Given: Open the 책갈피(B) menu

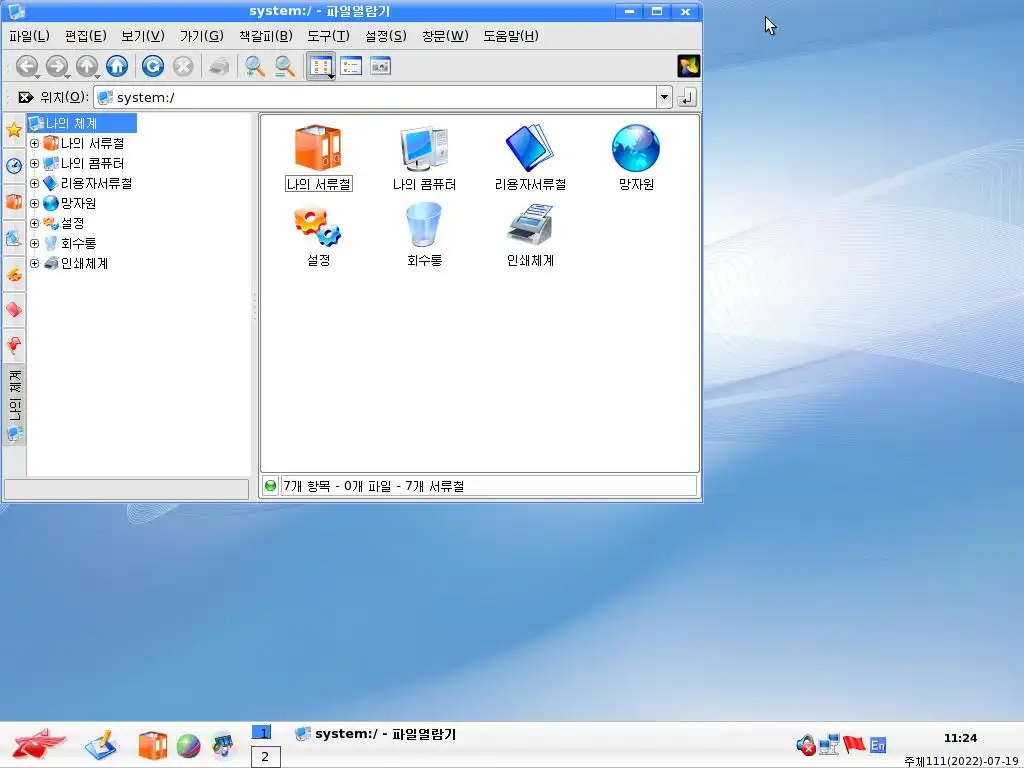Looking at the screenshot, I should [265, 36].
